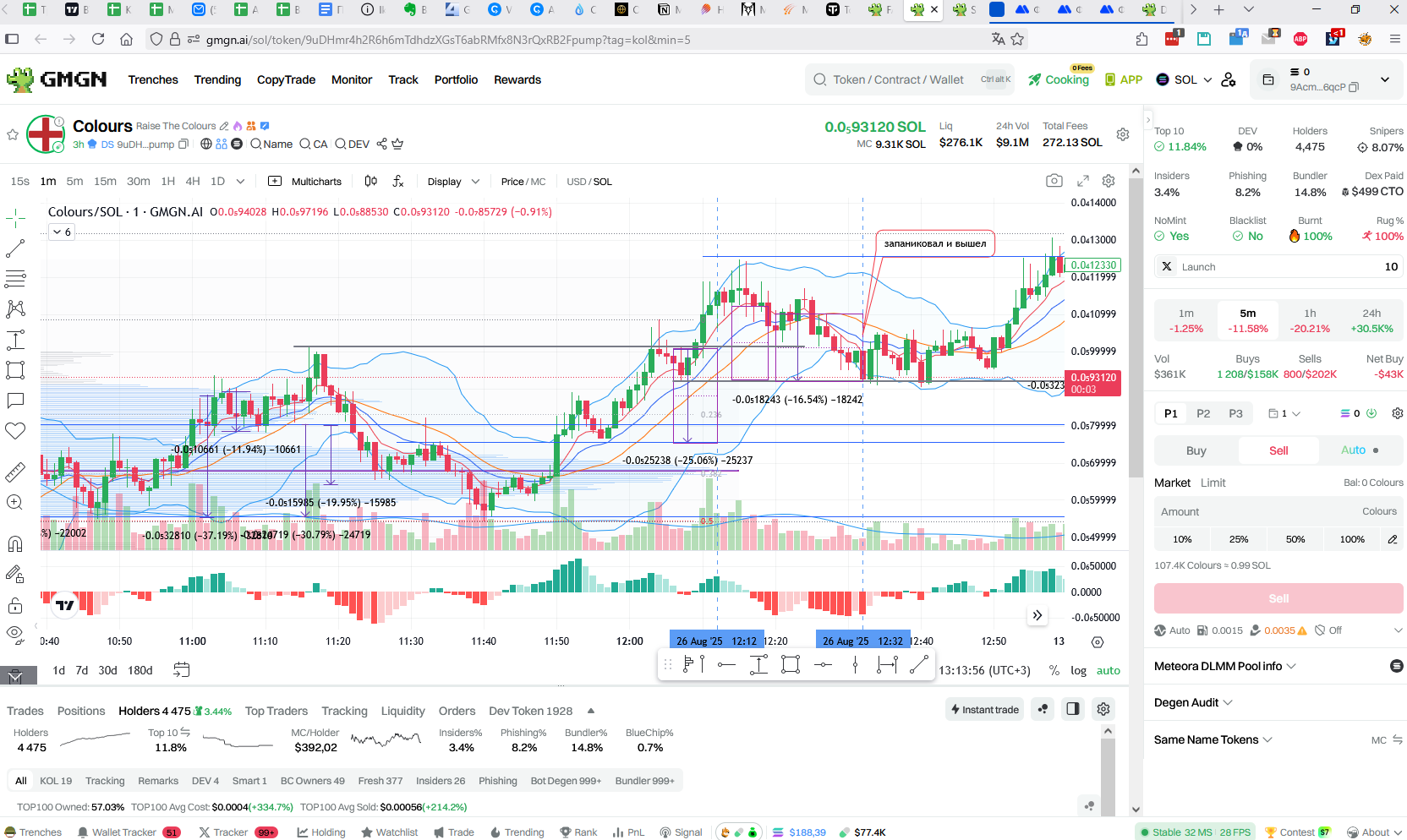The width and height of the screenshot is (1407, 840).
Task: Click the sell Amount input field
Action: pyautogui.click(x=1278, y=511)
